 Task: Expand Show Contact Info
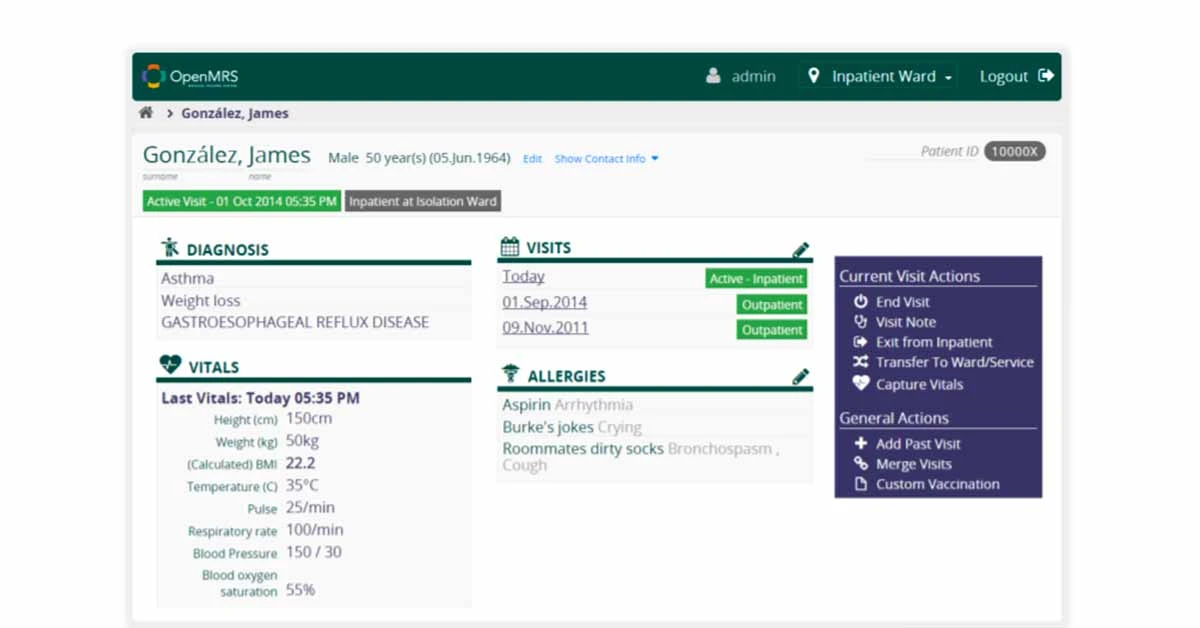(x=600, y=158)
